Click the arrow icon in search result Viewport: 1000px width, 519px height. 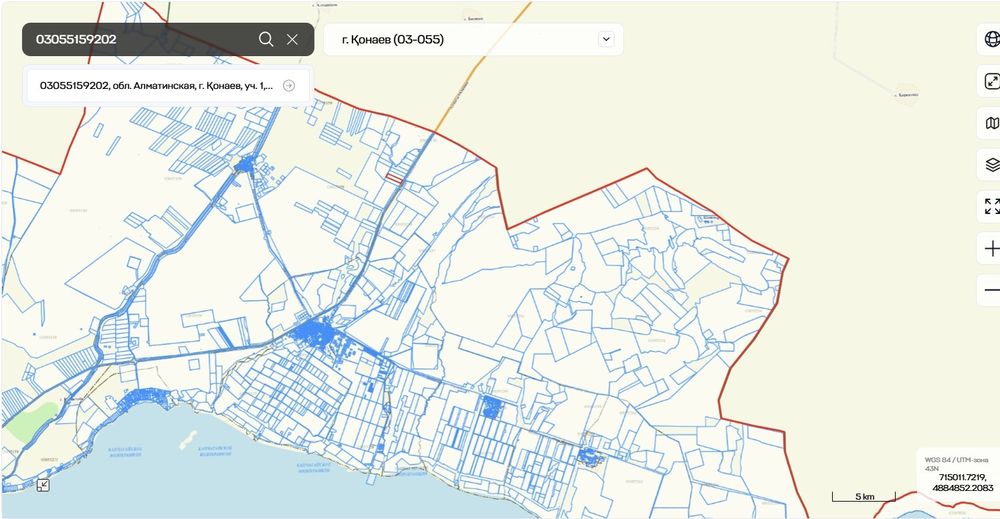click(289, 85)
